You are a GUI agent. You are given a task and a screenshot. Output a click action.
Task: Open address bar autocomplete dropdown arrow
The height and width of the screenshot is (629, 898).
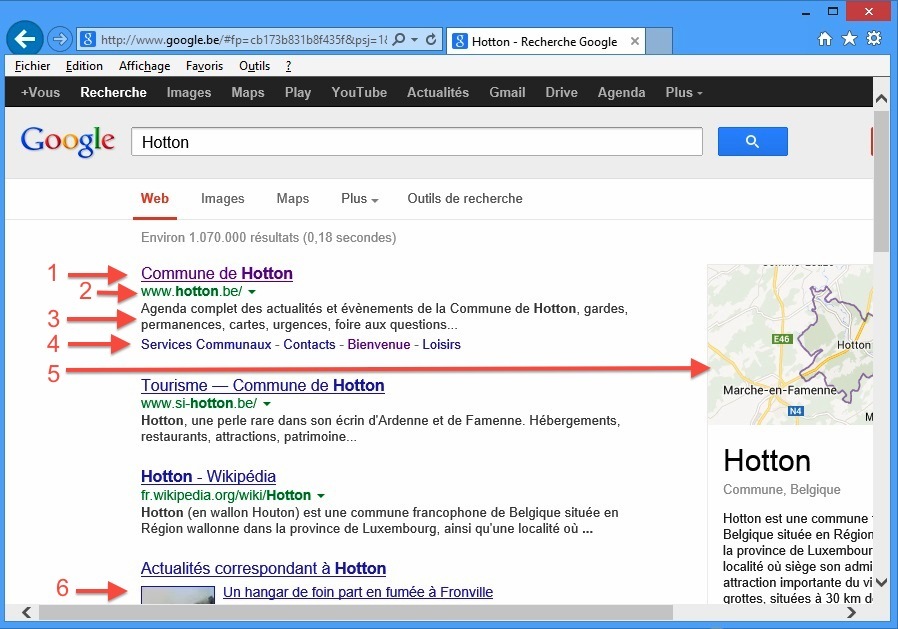tap(415, 40)
